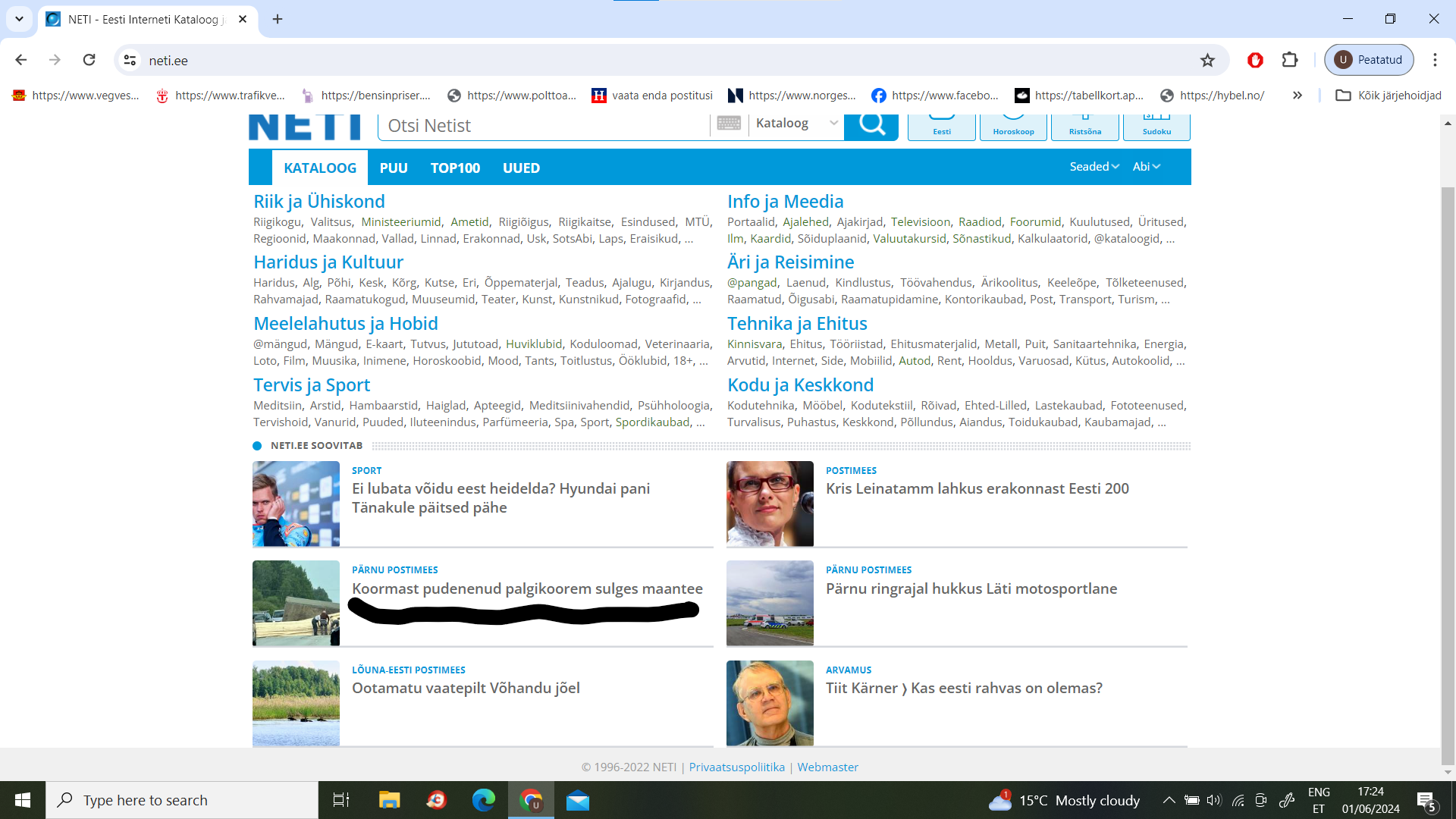
Task: Open the Webmaster footer link
Action: coord(827,767)
